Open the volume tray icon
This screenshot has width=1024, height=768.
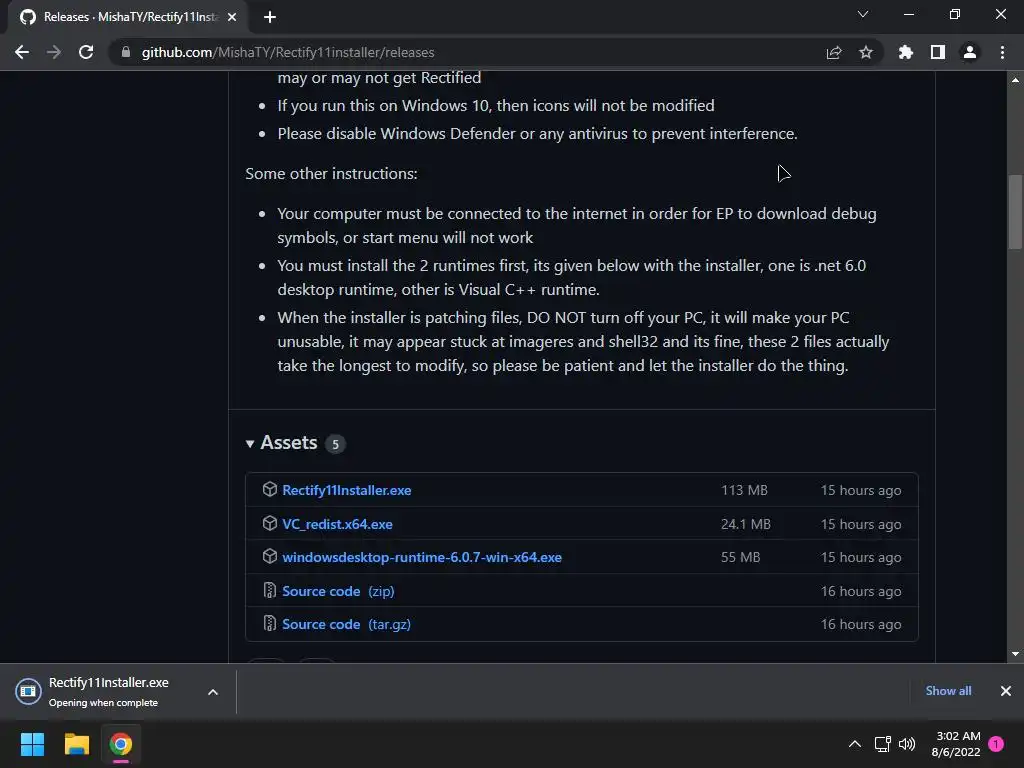[x=907, y=744]
